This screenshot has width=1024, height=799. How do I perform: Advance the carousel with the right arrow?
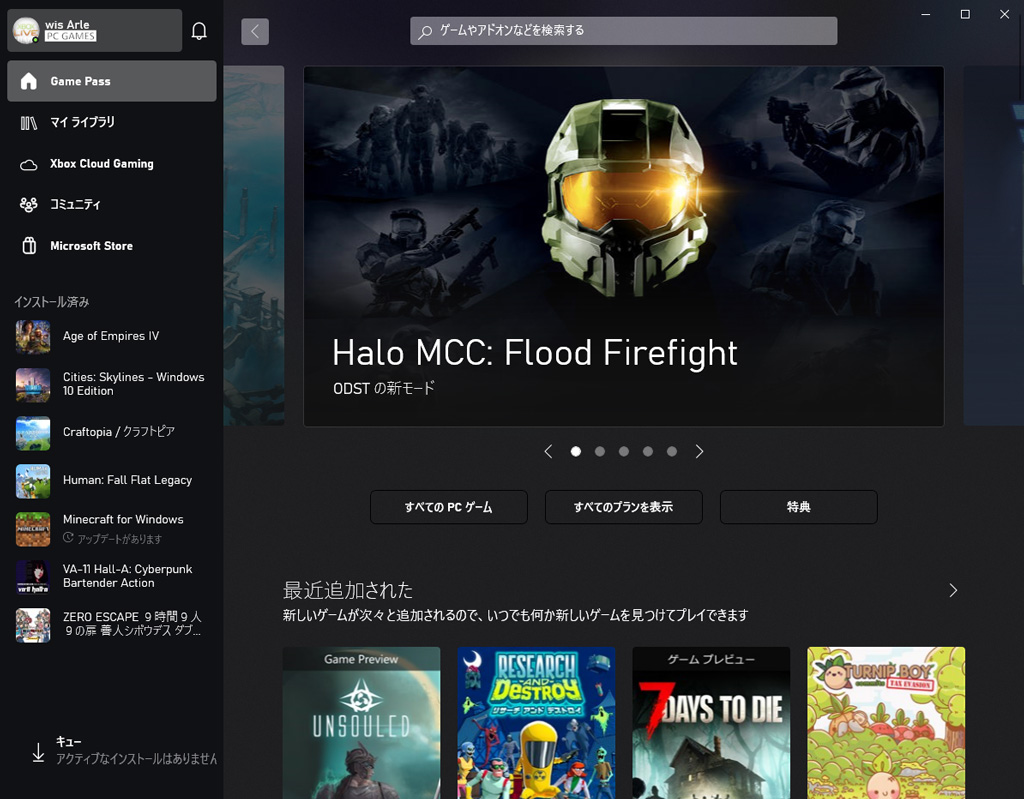(699, 451)
